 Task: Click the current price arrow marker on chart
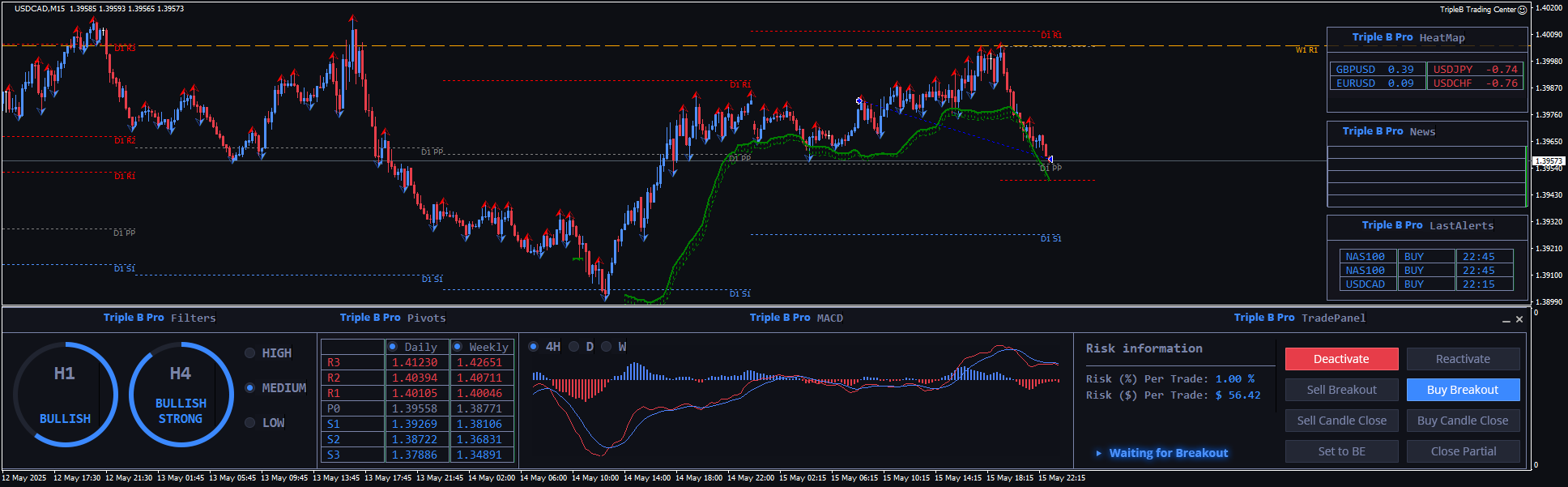pos(1050,159)
